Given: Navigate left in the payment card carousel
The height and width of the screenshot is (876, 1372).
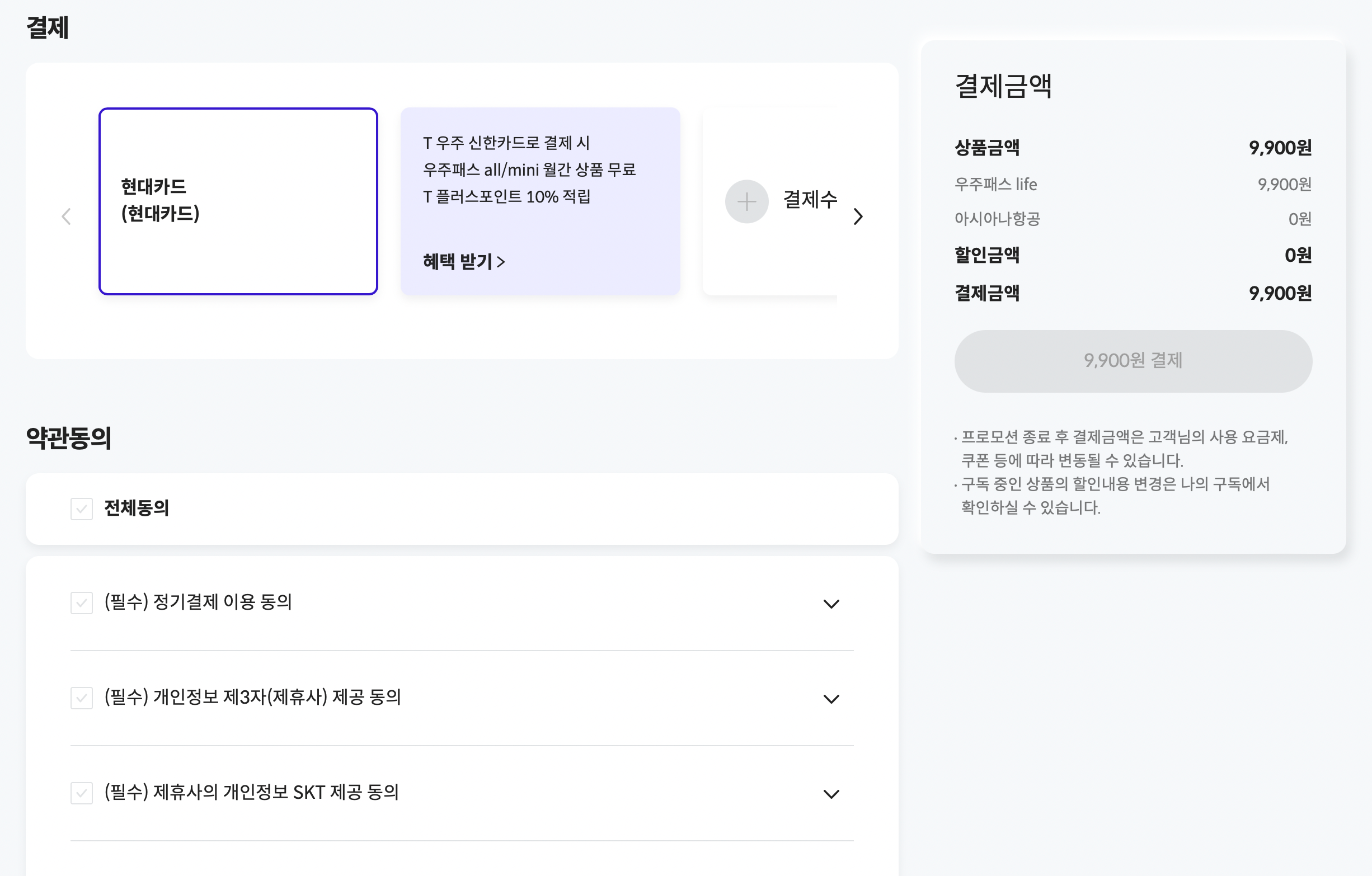Looking at the screenshot, I should pyautogui.click(x=65, y=216).
